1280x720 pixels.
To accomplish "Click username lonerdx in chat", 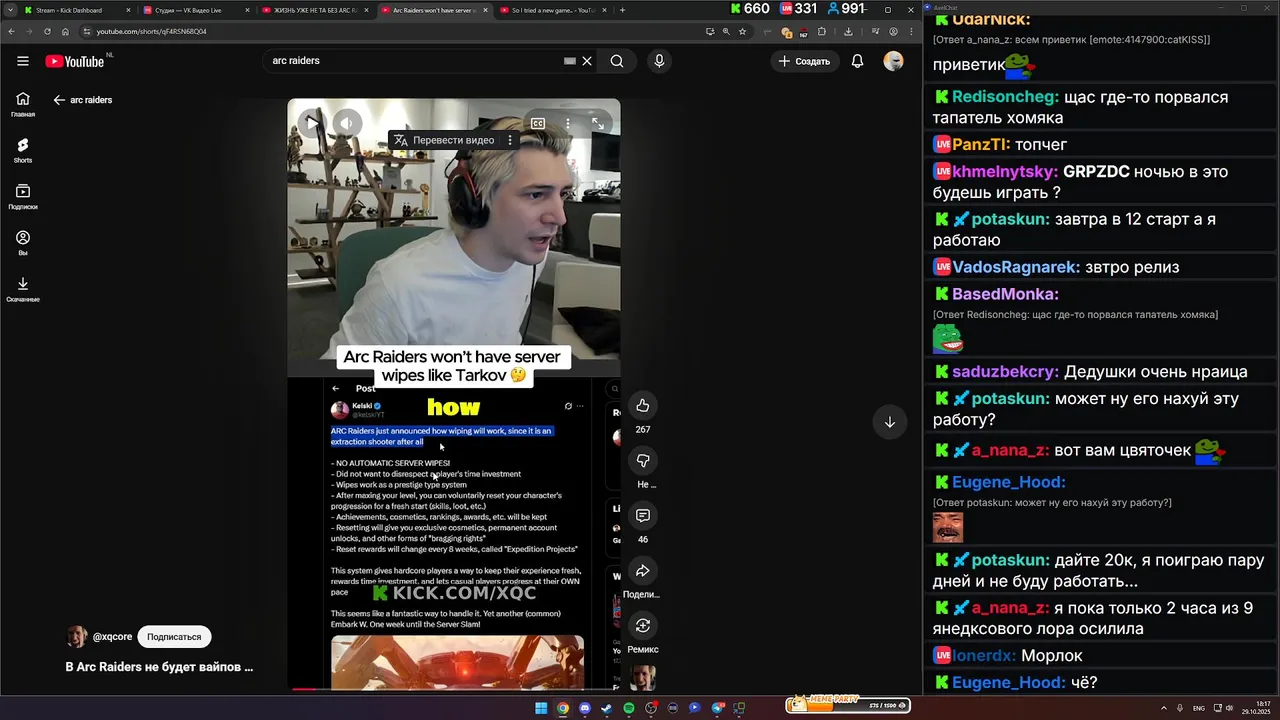I will tap(984, 655).
